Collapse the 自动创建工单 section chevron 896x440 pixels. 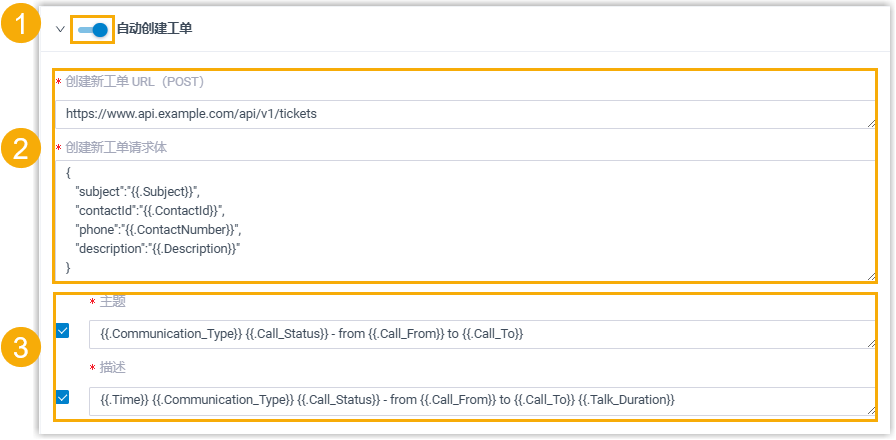pyautogui.click(x=60, y=30)
